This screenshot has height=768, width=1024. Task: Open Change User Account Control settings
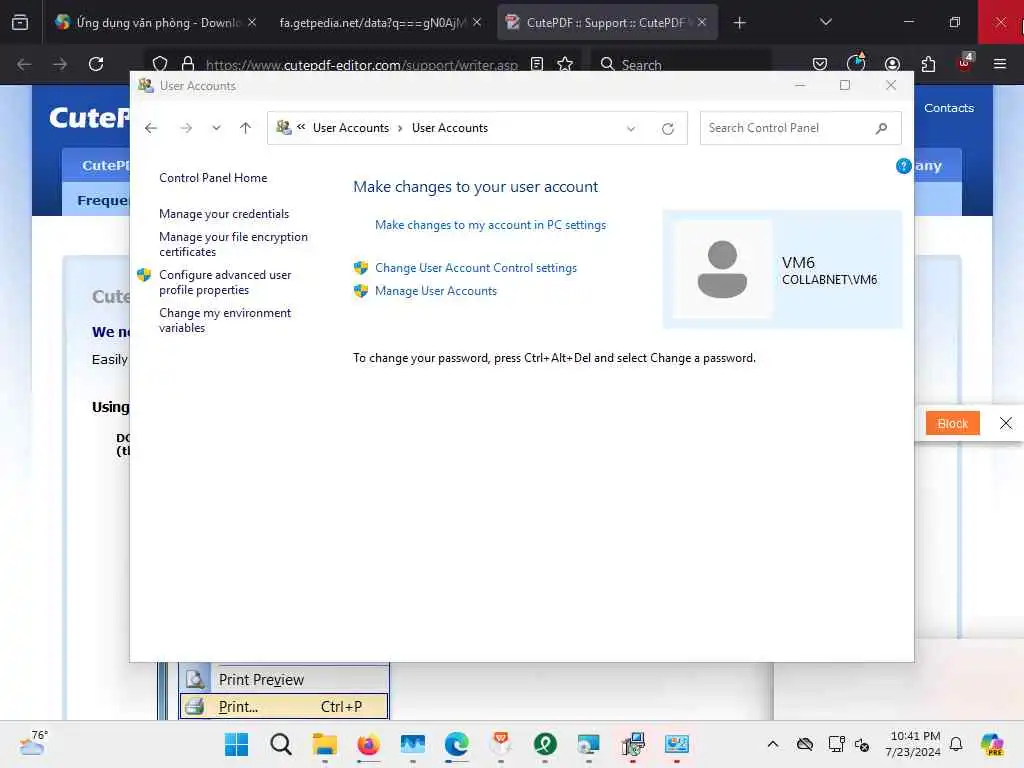tap(475, 268)
